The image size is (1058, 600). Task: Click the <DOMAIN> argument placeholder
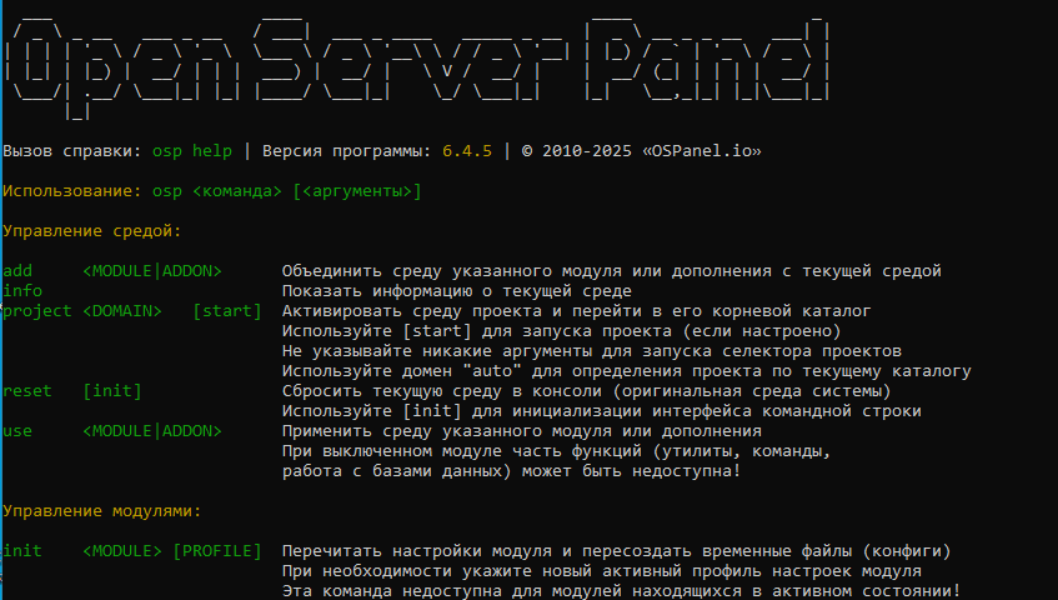pyautogui.click(x=122, y=311)
